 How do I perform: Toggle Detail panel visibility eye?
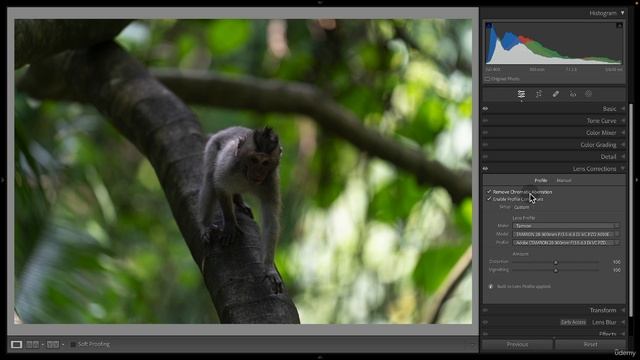coord(485,157)
